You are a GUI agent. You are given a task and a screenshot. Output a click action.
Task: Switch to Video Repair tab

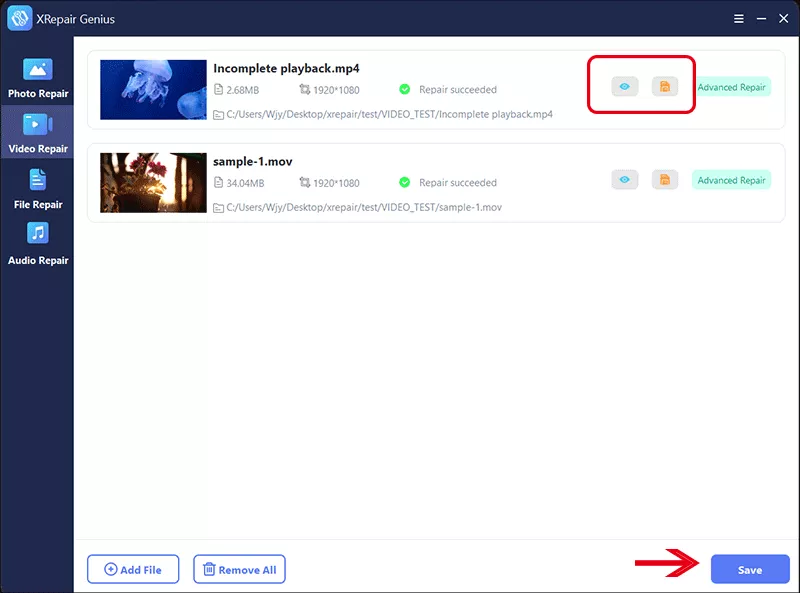(38, 134)
